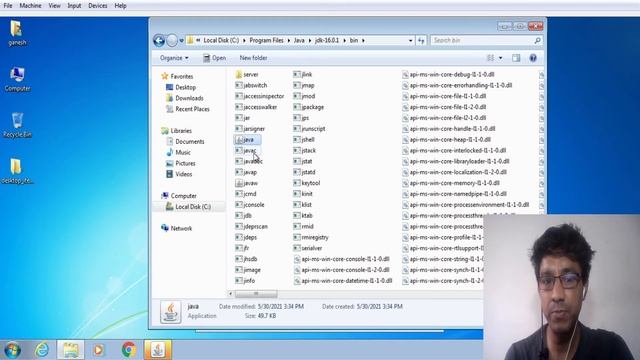Viewport: 640px width, 360px height.
Task: Select Favorites in navigation pane
Action: pyautogui.click(x=182, y=76)
